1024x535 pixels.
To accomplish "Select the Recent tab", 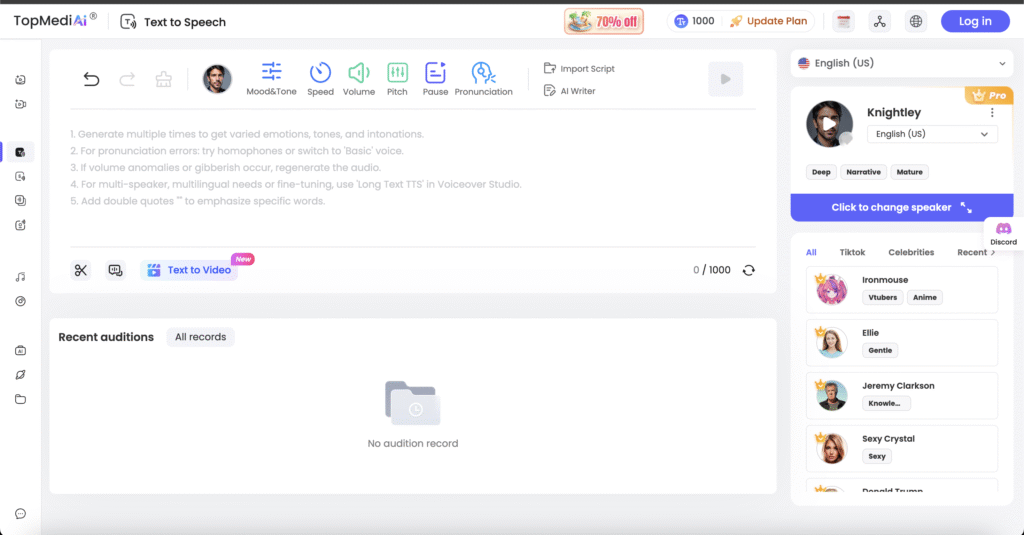I will pos(972,252).
